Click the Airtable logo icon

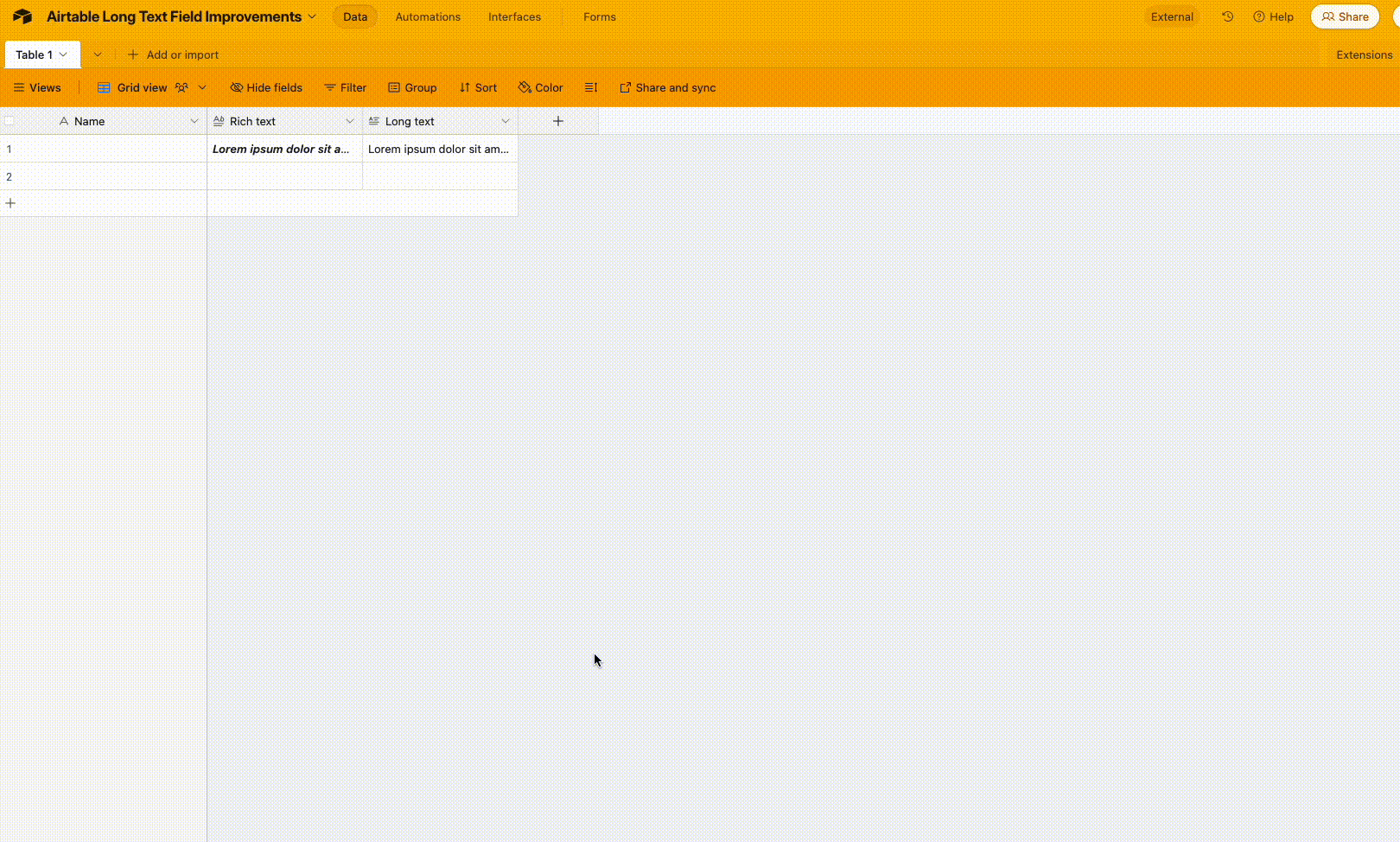pyautogui.click(x=22, y=16)
